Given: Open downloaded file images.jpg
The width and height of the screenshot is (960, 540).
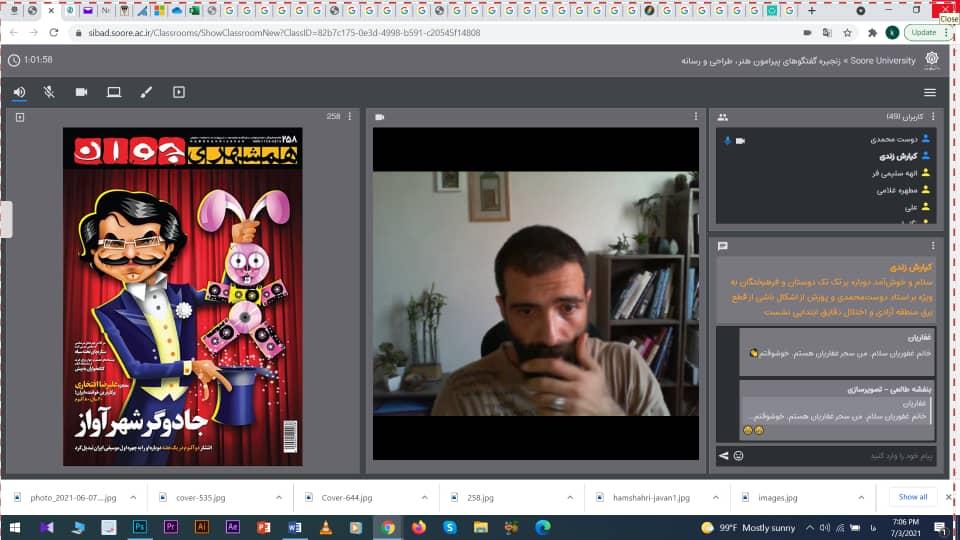Looking at the screenshot, I should (778, 498).
